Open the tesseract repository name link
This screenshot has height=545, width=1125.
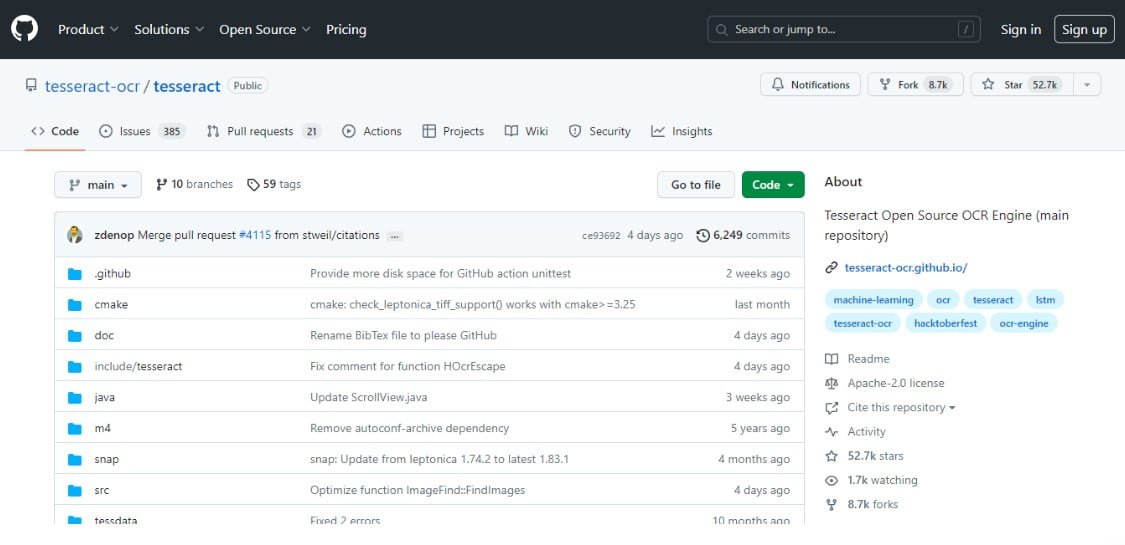tap(187, 86)
